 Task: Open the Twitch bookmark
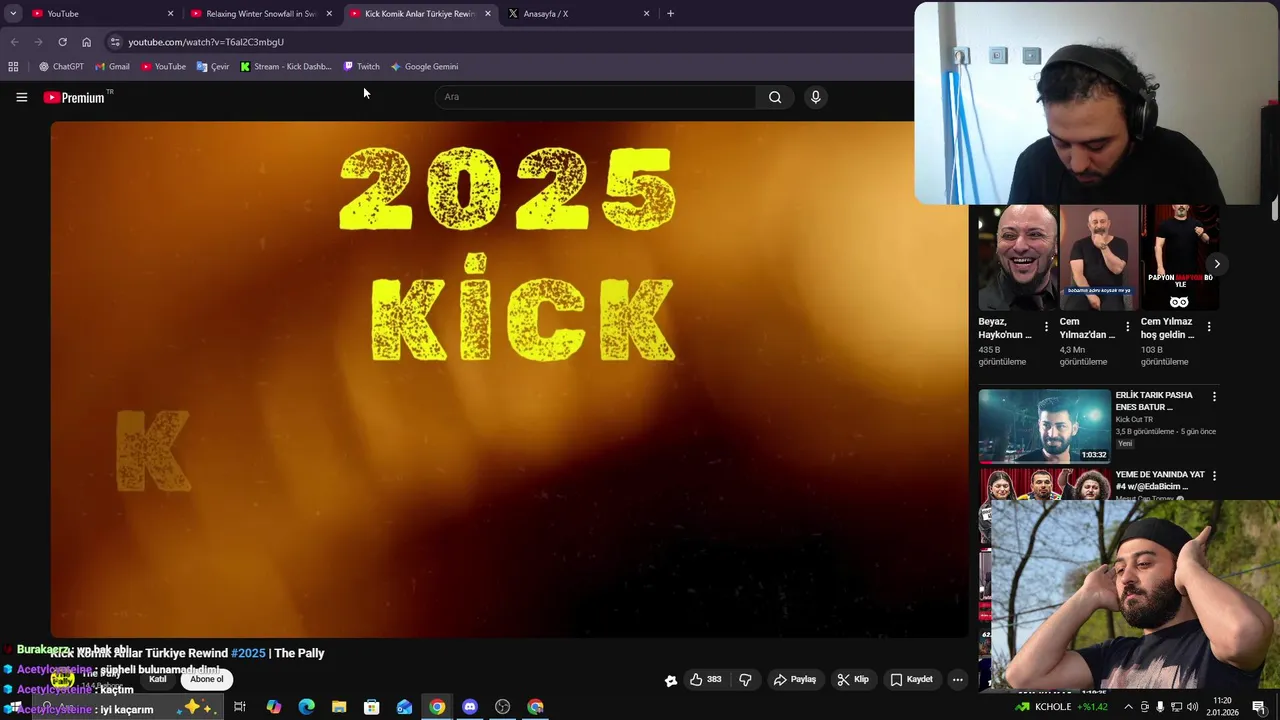pyautogui.click(x=361, y=66)
